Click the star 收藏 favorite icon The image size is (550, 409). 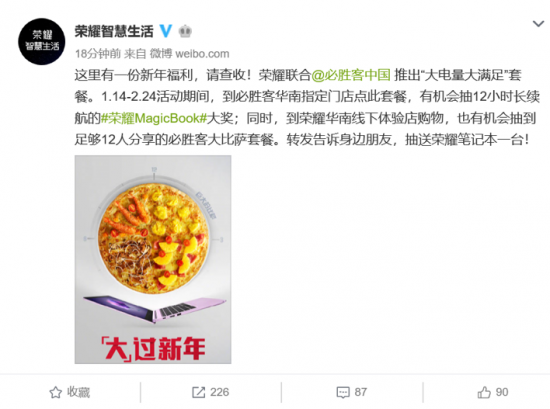tap(55, 392)
